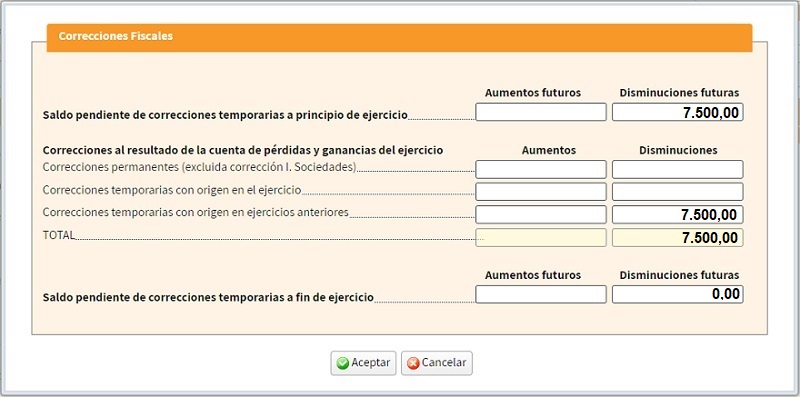This screenshot has height=397, width=800.
Task: Click the green checkmark icon on Aceptar
Action: [x=343, y=363]
